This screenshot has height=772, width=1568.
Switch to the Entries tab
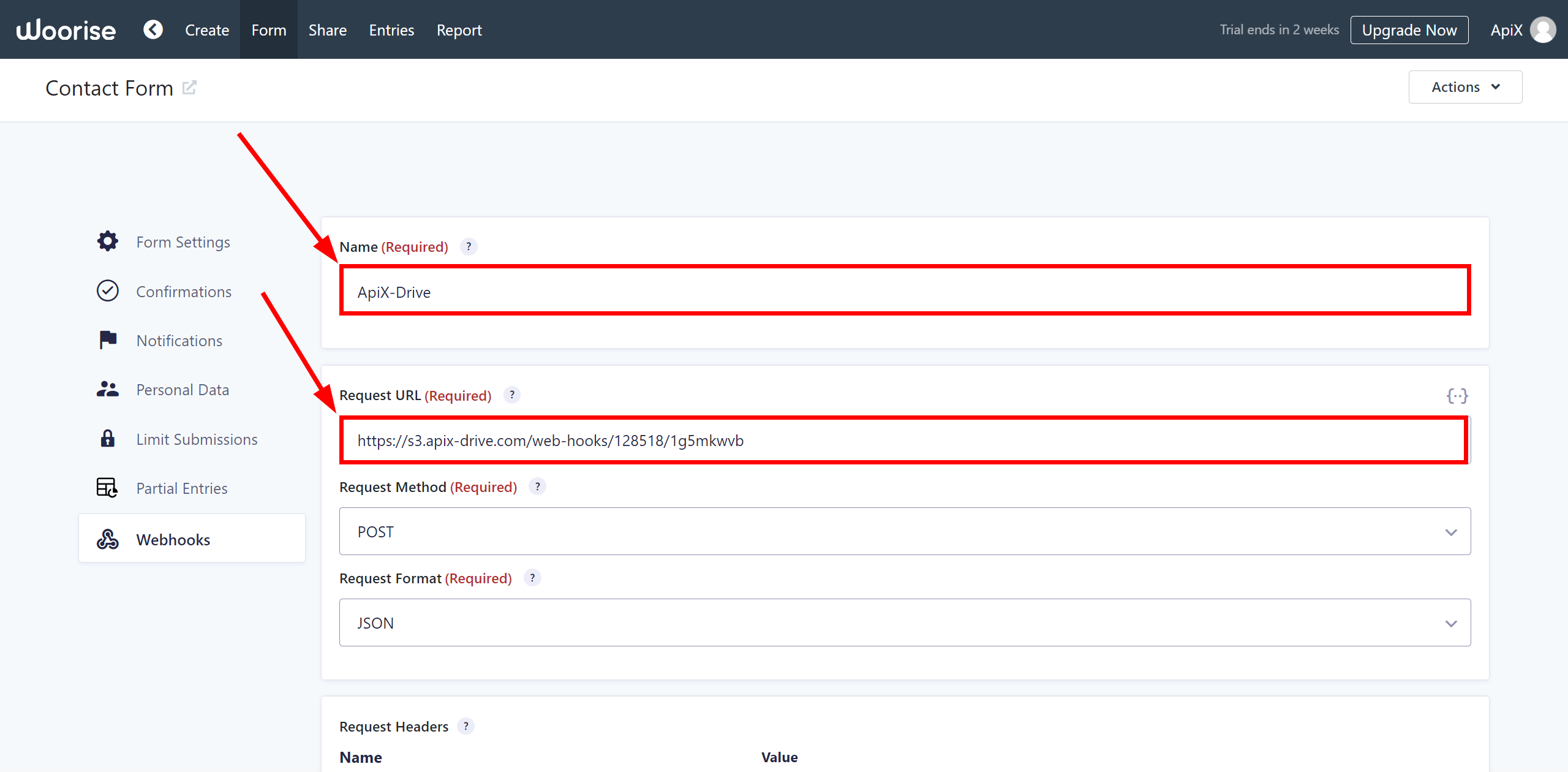pos(391,30)
